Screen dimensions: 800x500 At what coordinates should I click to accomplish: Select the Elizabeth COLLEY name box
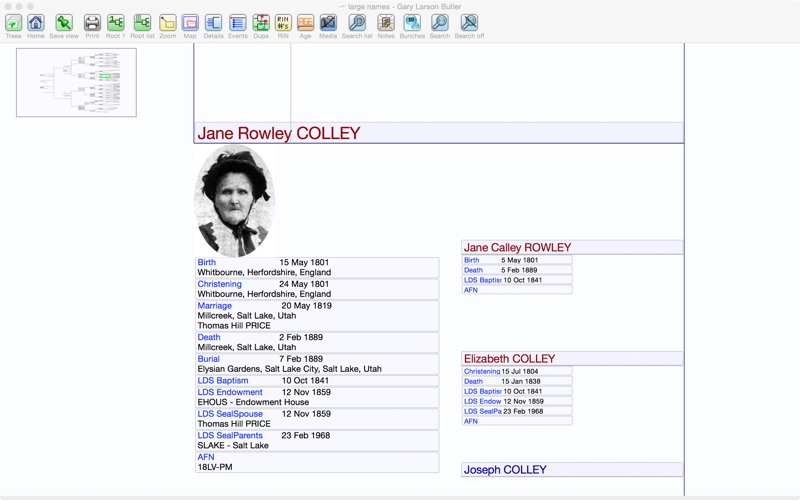coord(572,359)
